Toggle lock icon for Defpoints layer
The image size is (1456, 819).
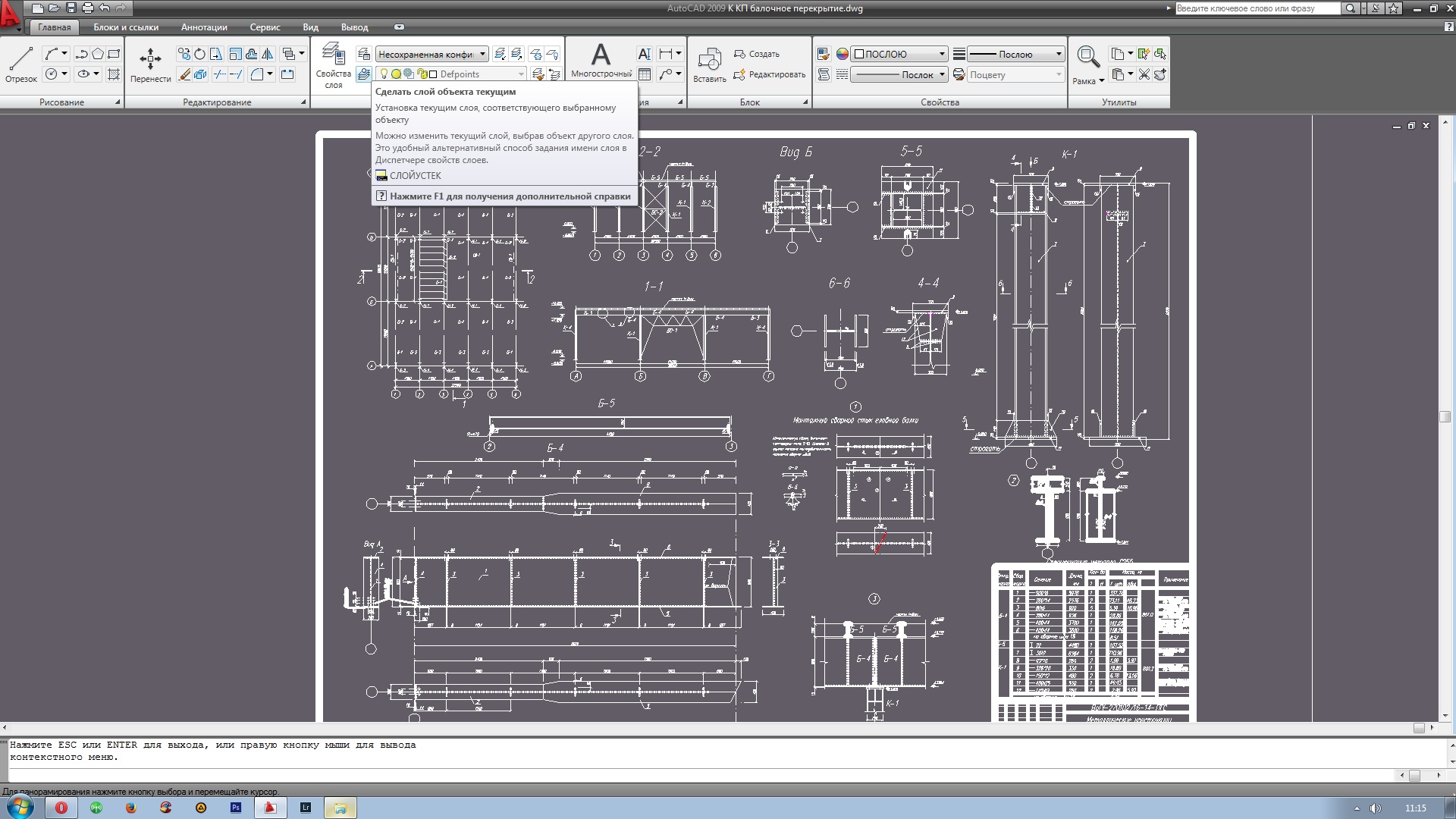click(x=422, y=74)
